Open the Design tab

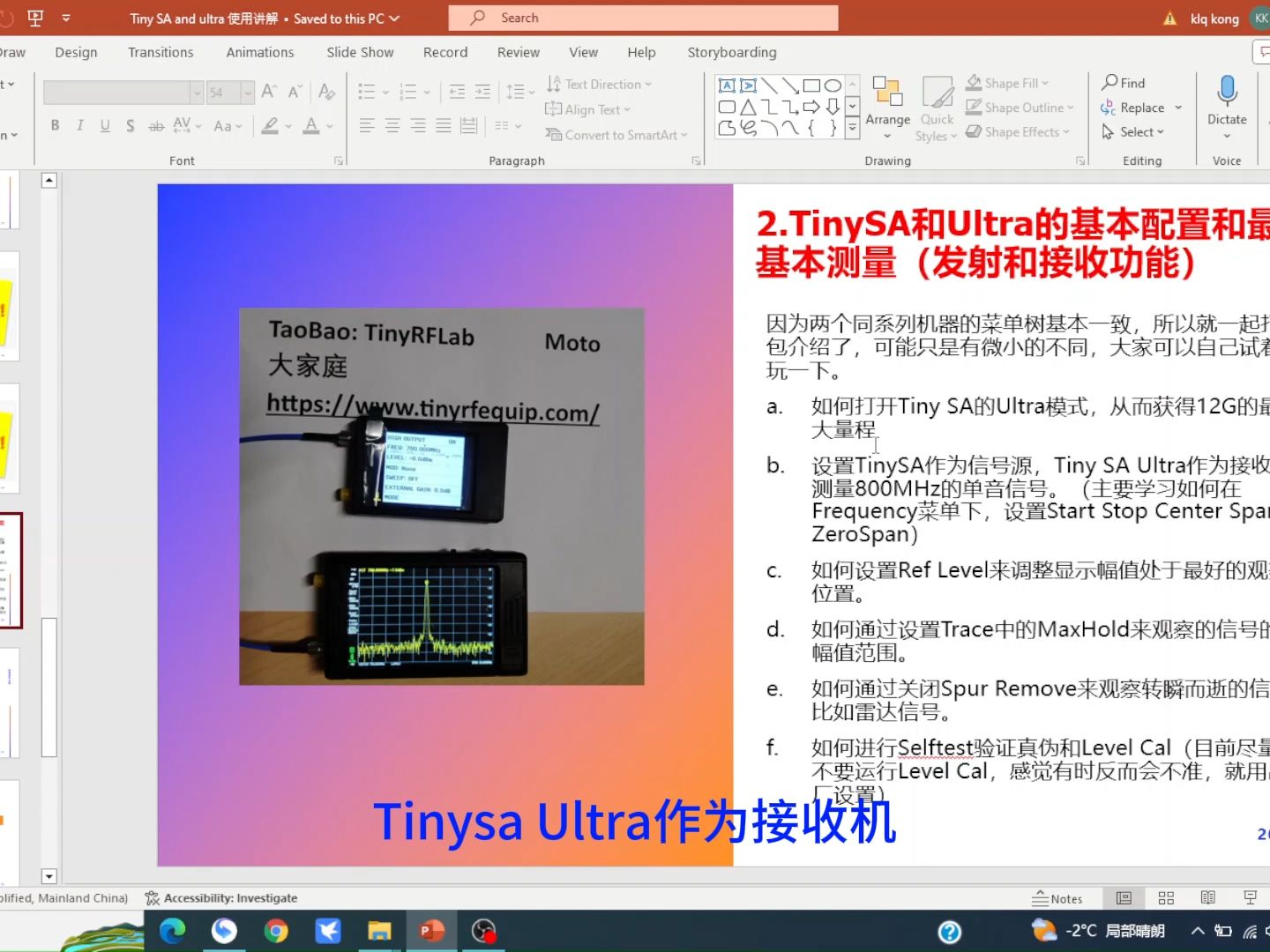tap(76, 52)
